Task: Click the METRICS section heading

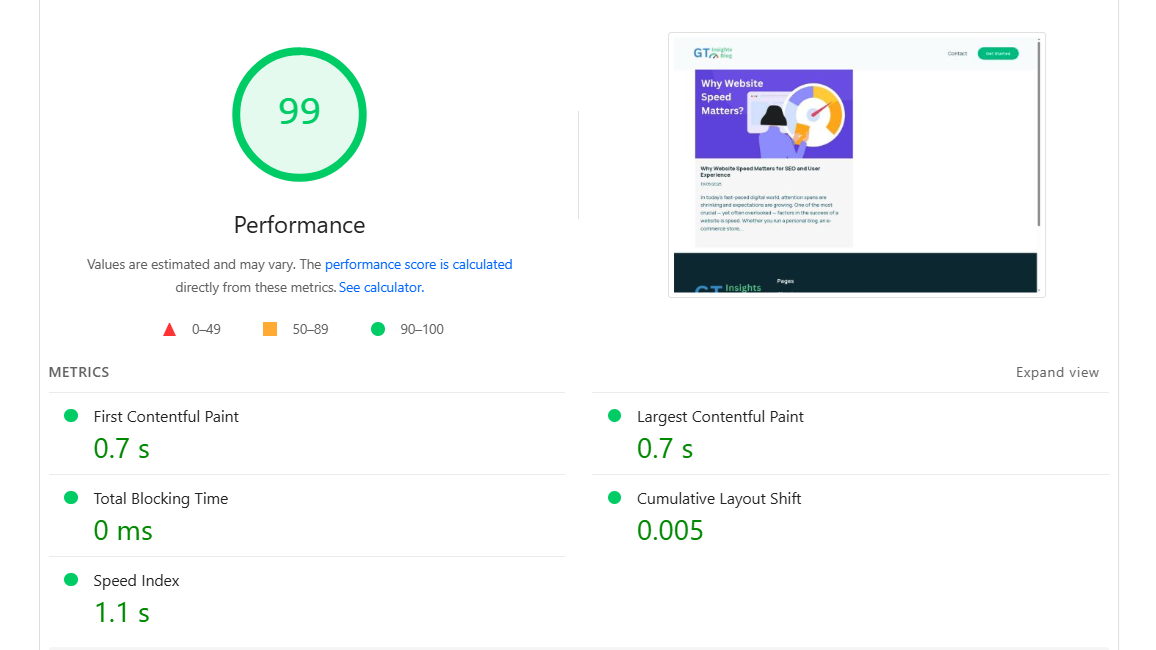Action: 79,372
